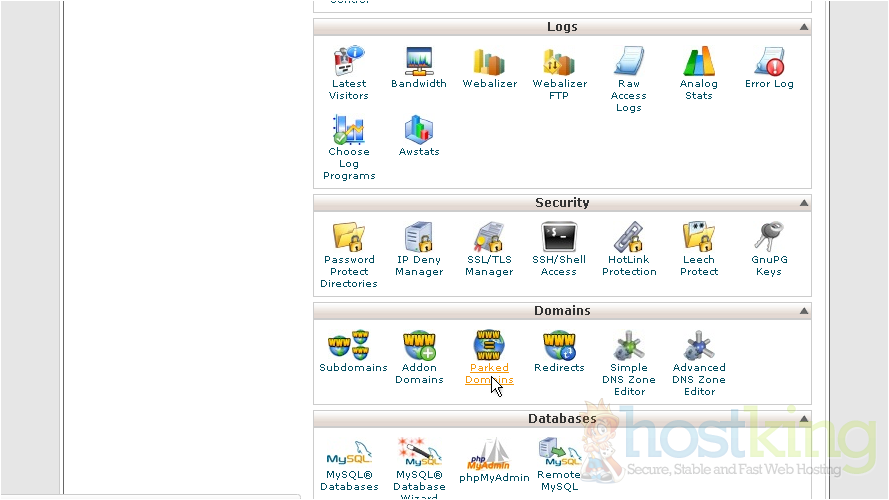Launch the Webalizer icon
The image size is (889, 500).
point(489,62)
